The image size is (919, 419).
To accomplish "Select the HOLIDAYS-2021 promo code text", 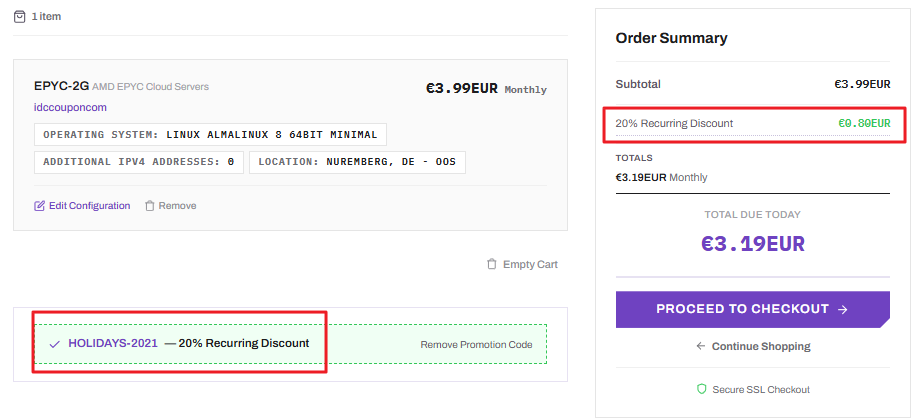I will pos(113,343).
